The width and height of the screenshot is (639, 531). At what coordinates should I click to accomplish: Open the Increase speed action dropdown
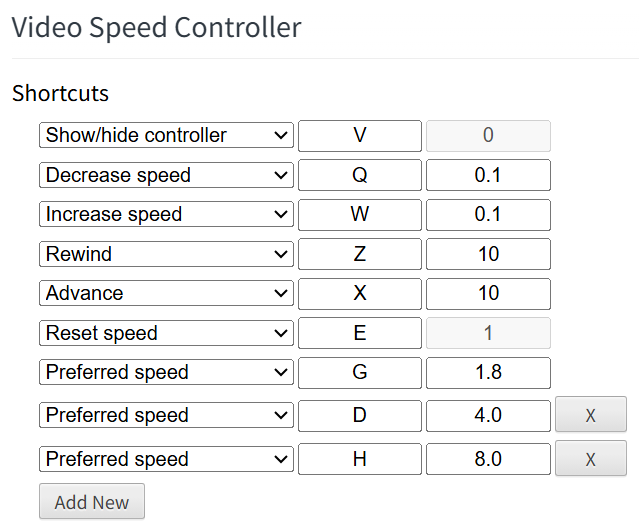(166, 214)
